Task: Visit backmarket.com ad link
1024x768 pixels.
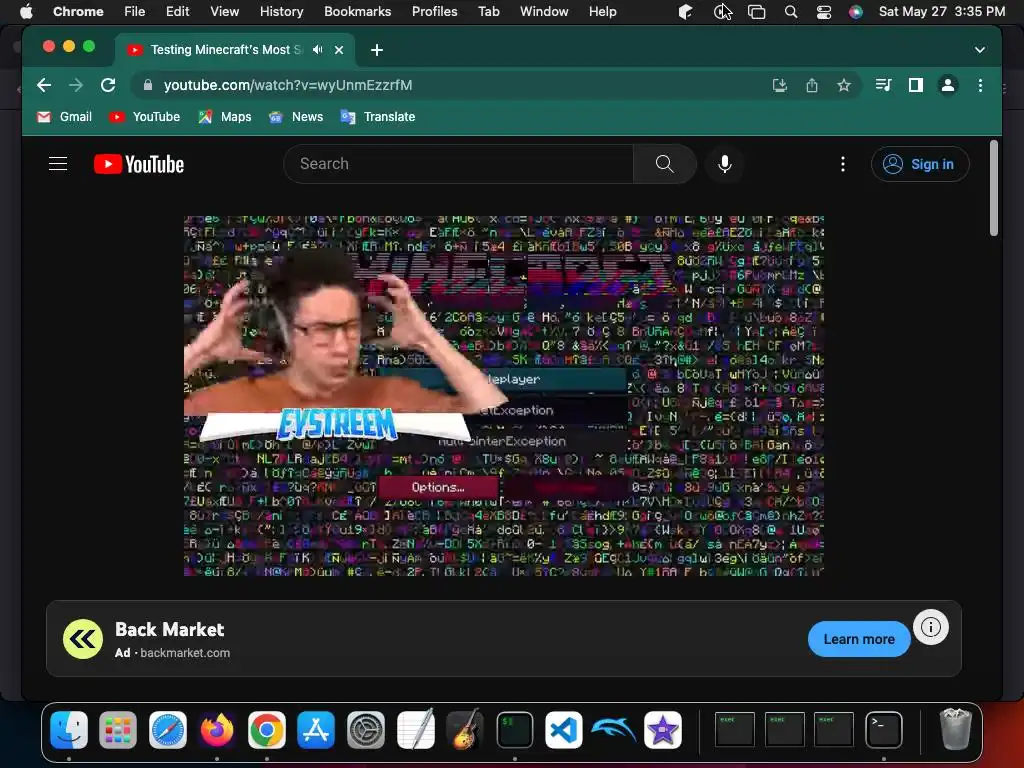Action: (x=185, y=652)
